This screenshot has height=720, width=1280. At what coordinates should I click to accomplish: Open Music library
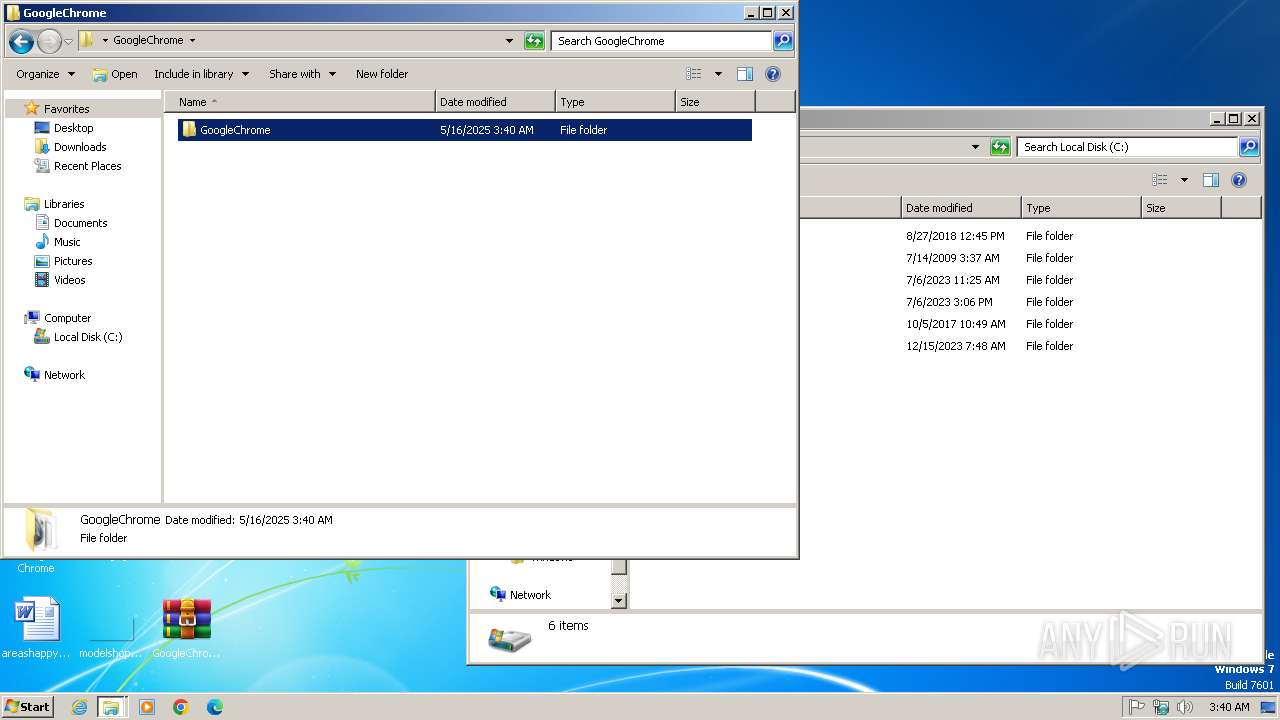(67, 242)
